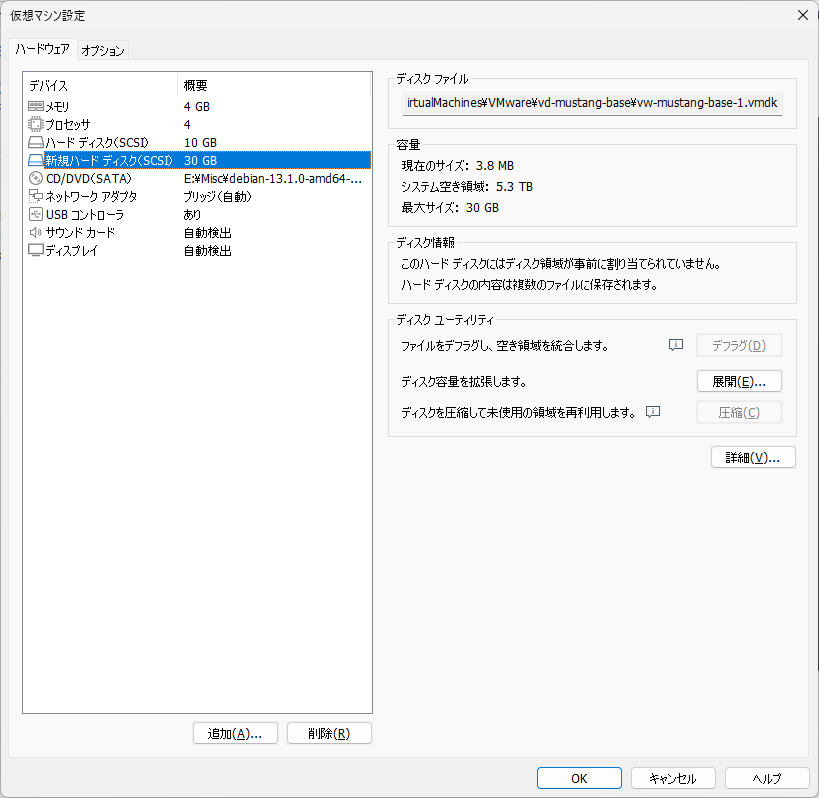Click 展開(E)... to expand disk capacity

pos(738,381)
